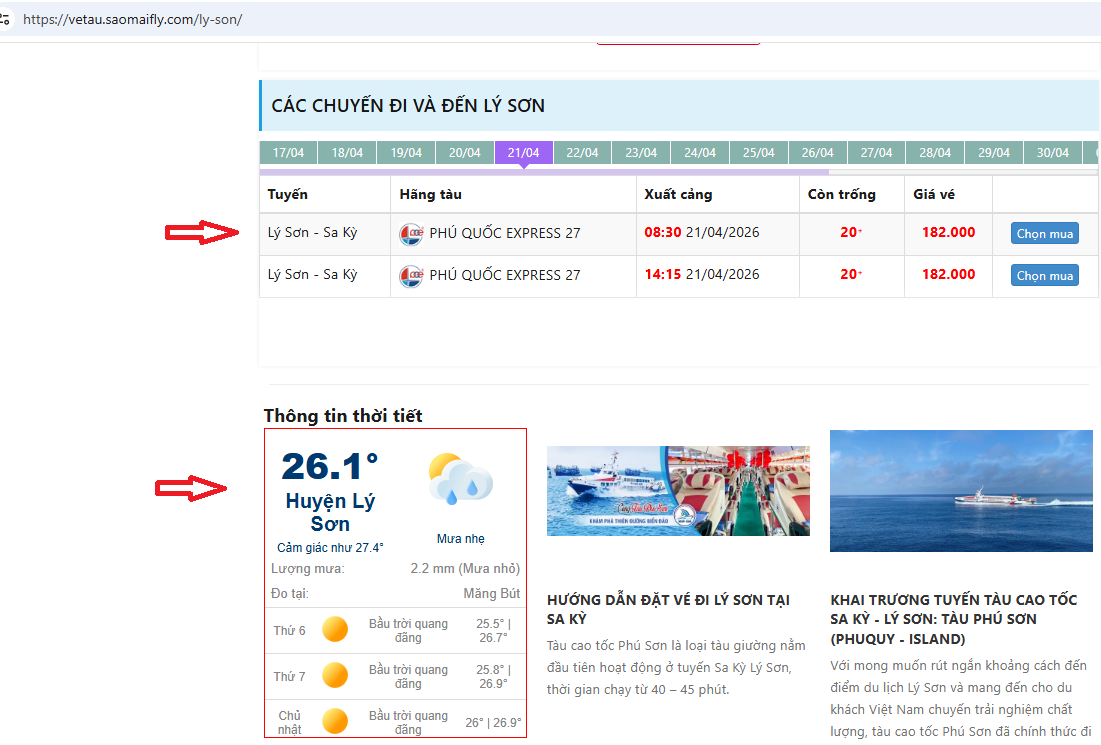This screenshot has height=745, width=1101.
Task: Select the 30/04 date tab
Action: [x=1053, y=152]
